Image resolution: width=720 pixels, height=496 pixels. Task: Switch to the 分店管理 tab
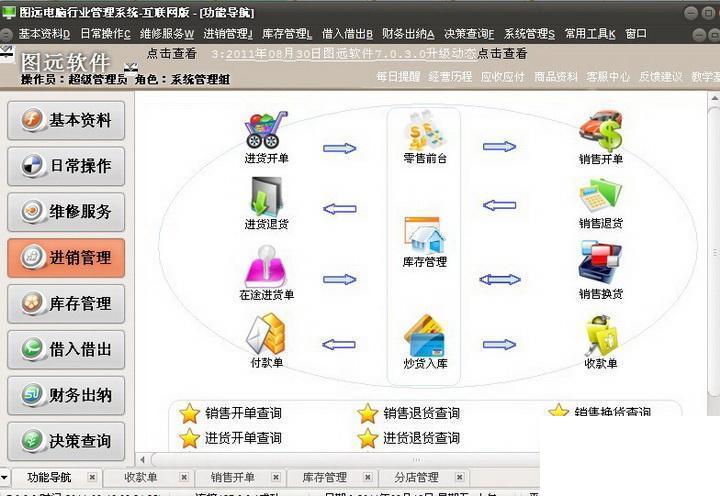pyautogui.click(x=416, y=477)
